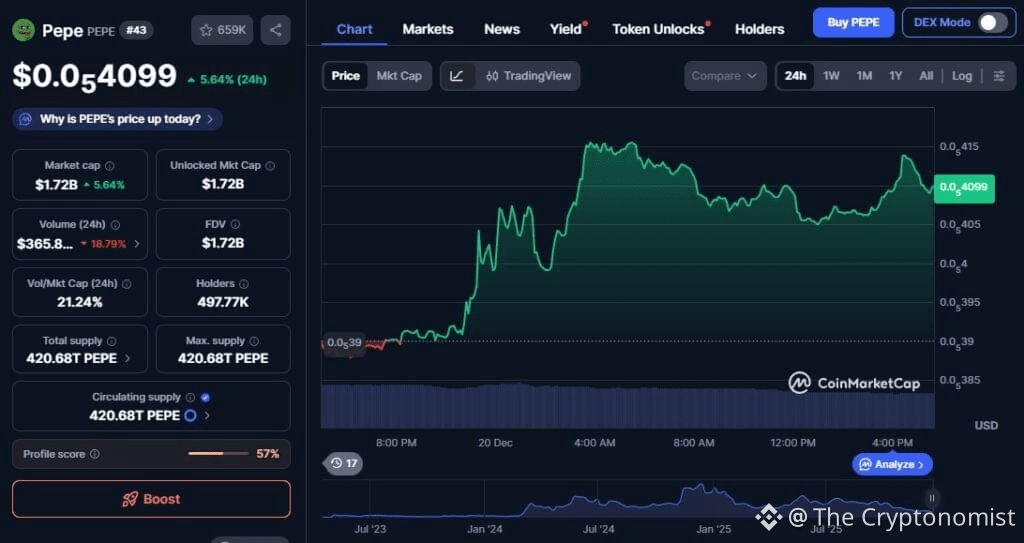Screen dimensions: 1024x543
Task: Select the Mkt Cap chart toggle
Action: 399,76
